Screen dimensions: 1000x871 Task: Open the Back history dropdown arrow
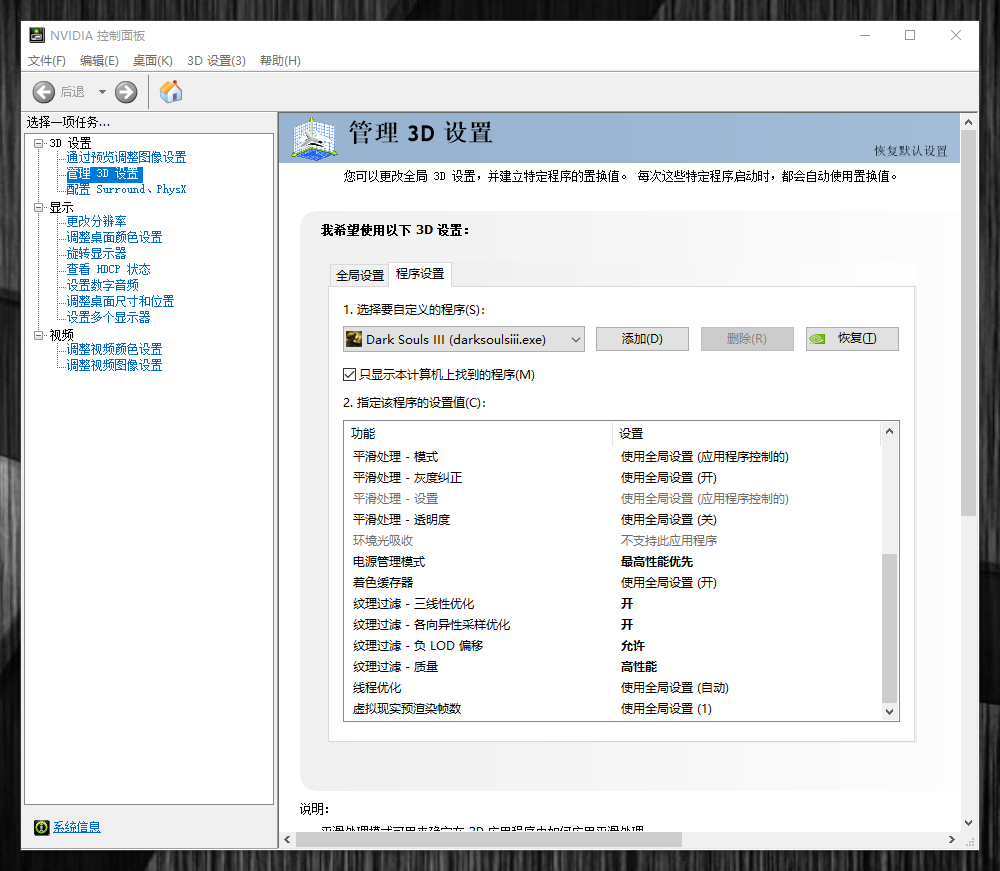tap(102, 92)
